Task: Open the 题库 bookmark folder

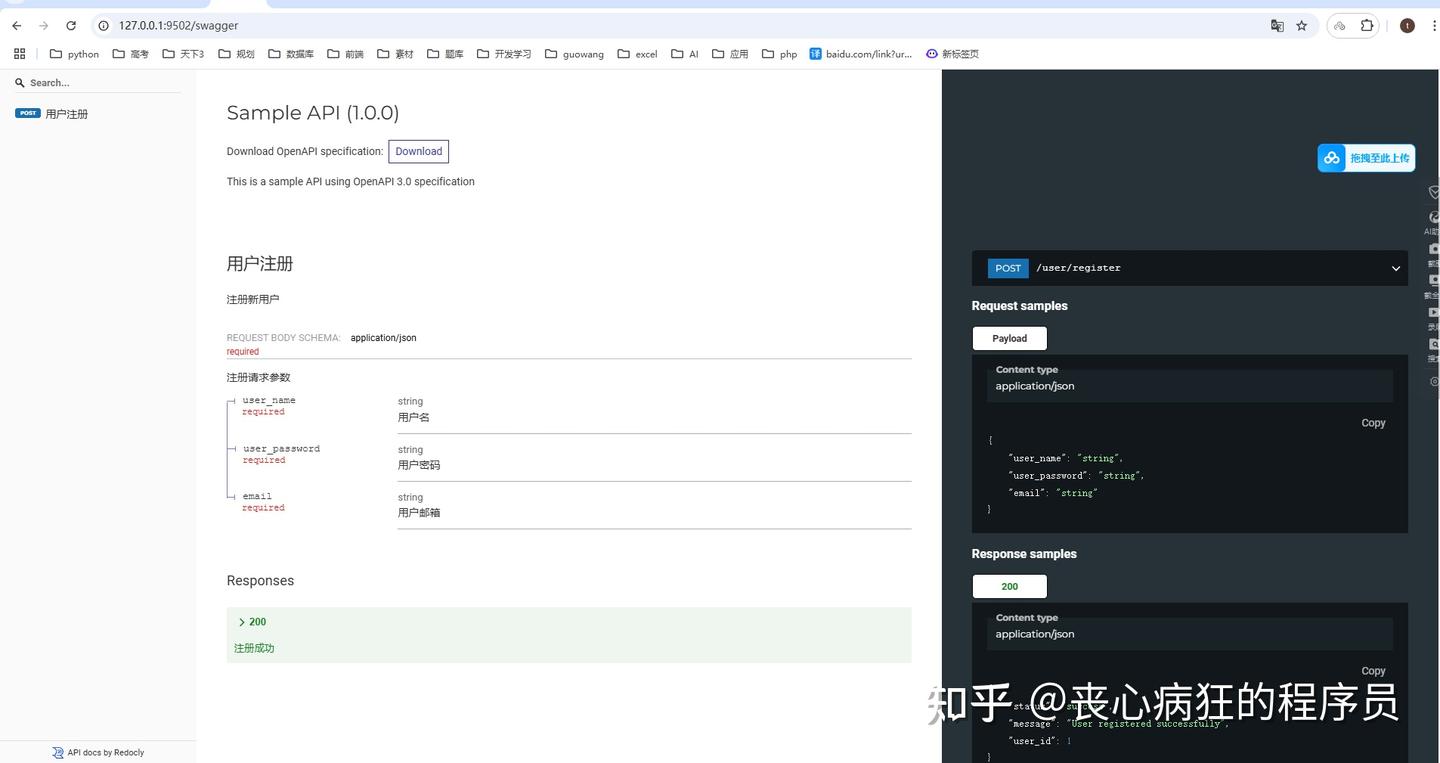Action: pos(445,54)
